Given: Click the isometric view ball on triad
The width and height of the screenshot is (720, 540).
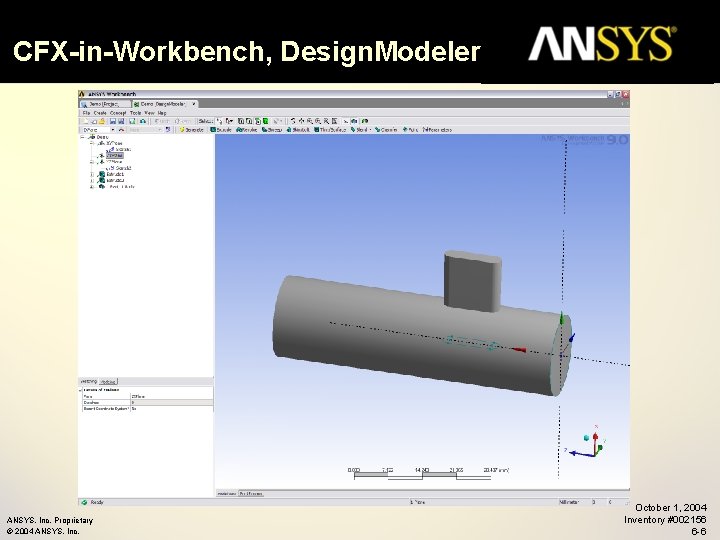Looking at the screenshot, I should pos(586,438).
